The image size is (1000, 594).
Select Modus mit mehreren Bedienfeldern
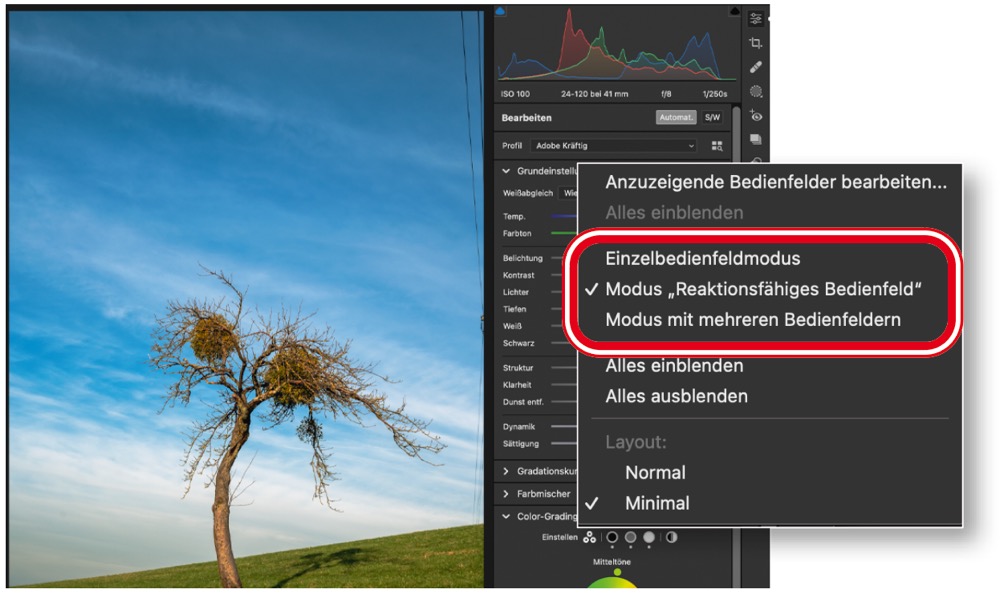click(753, 320)
